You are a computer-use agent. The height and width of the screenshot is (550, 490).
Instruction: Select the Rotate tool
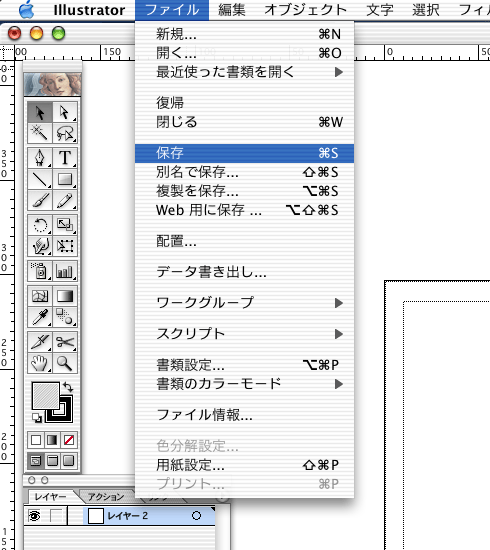pyautogui.click(x=40, y=225)
